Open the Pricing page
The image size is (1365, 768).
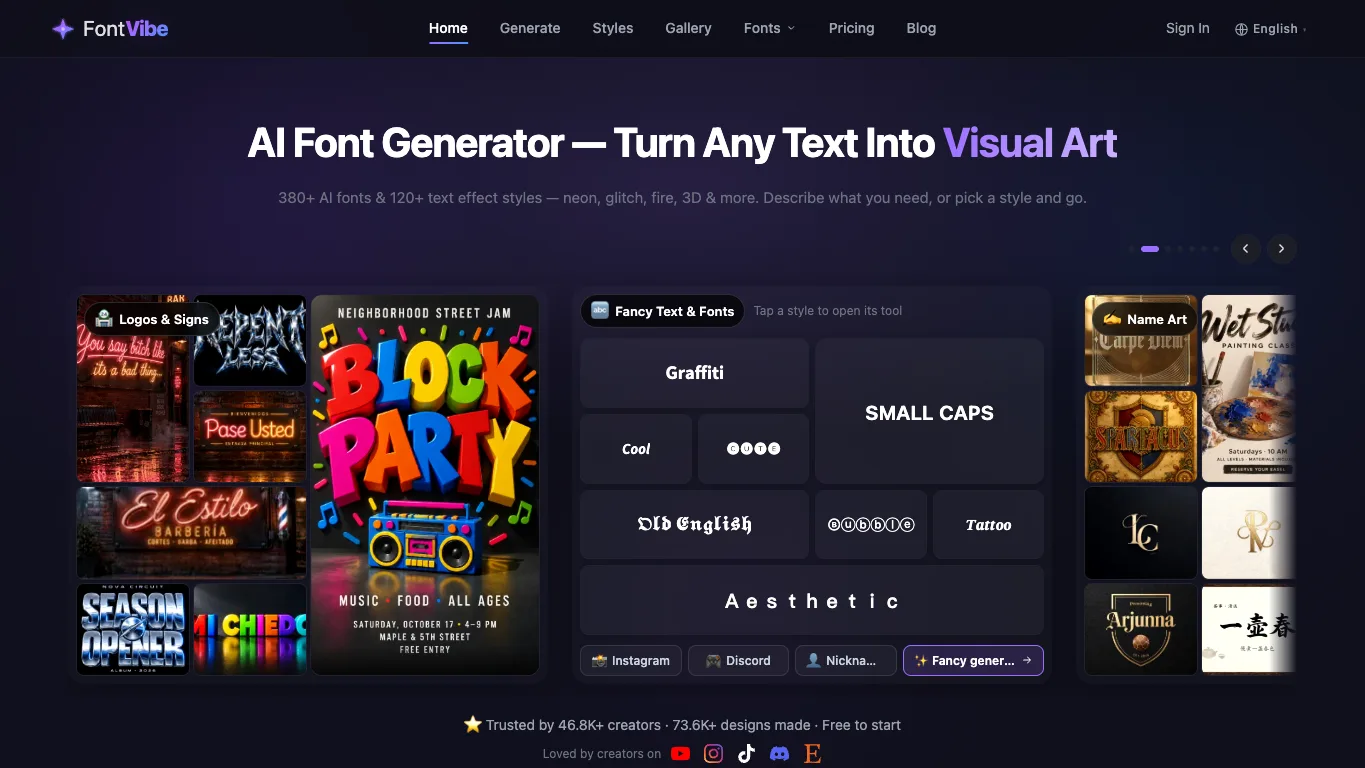(x=852, y=28)
